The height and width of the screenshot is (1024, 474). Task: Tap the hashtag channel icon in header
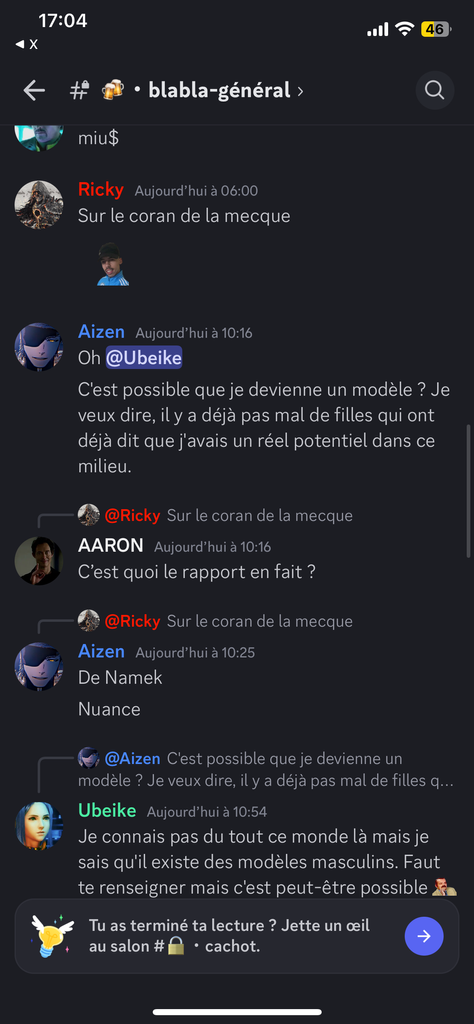click(79, 91)
